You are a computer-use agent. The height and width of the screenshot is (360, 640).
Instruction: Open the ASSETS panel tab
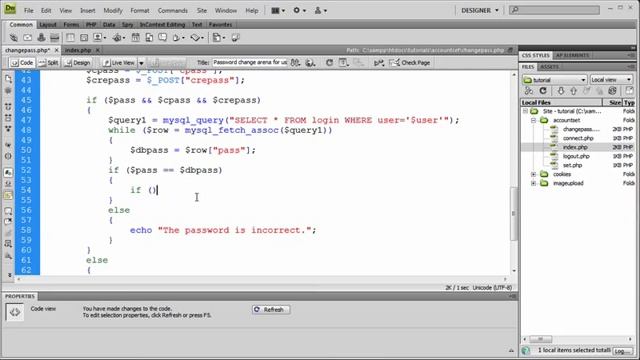[x=549, y=67]
